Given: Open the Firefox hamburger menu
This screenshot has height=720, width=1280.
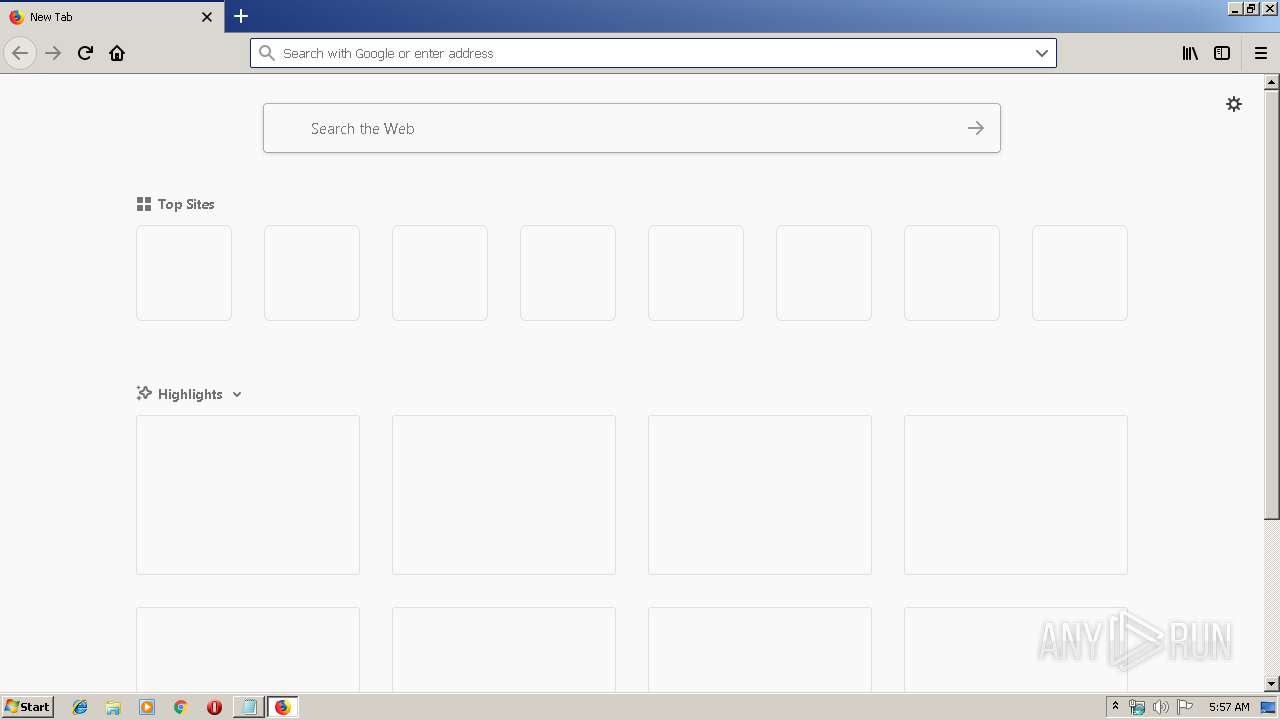Looking at the screenshot, I should [x=1261, y=53].
